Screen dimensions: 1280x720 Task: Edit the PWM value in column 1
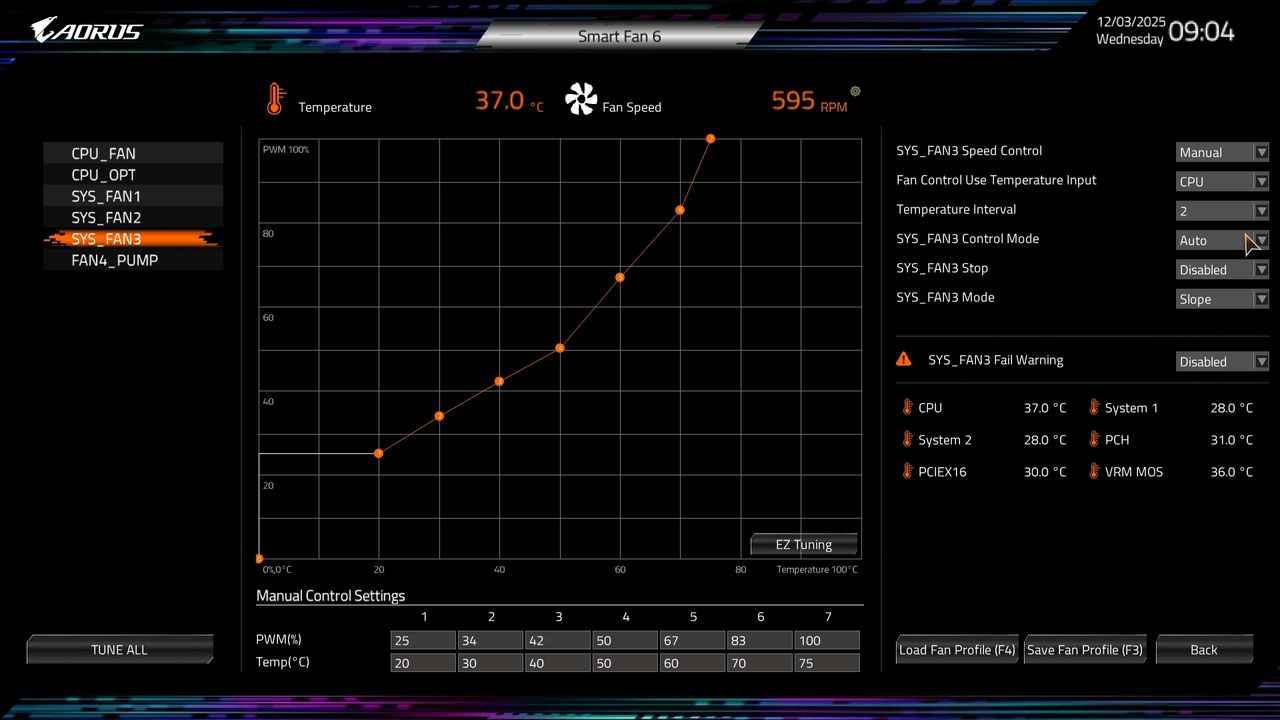(423, 639)
